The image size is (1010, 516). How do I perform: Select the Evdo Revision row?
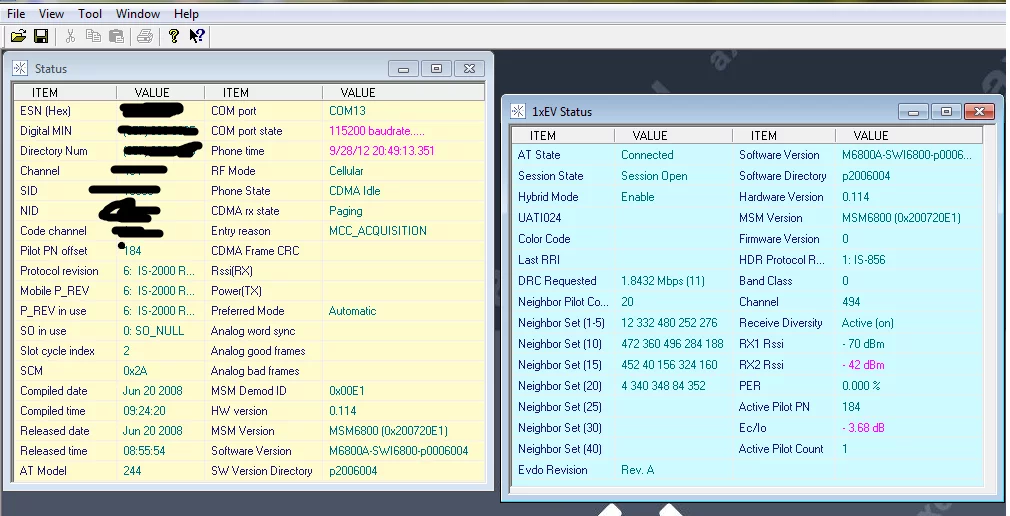(x=553, y=470)
